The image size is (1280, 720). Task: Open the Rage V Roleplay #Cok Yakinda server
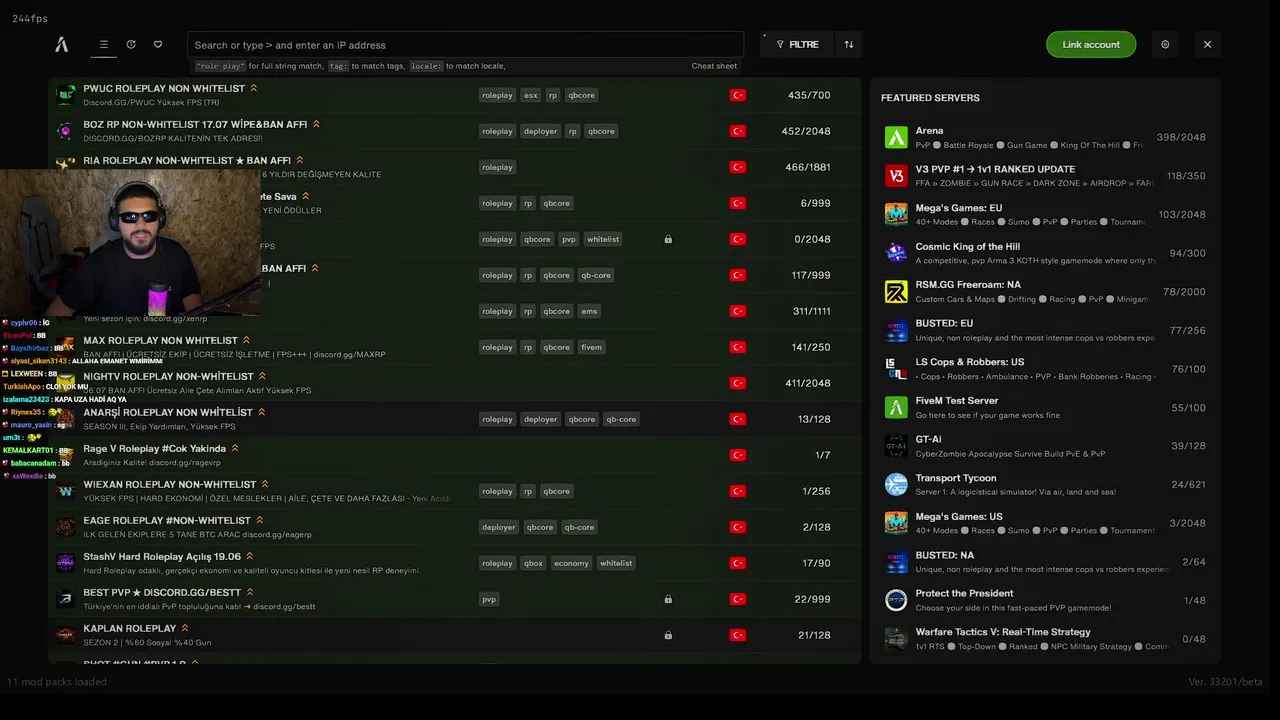455,455
